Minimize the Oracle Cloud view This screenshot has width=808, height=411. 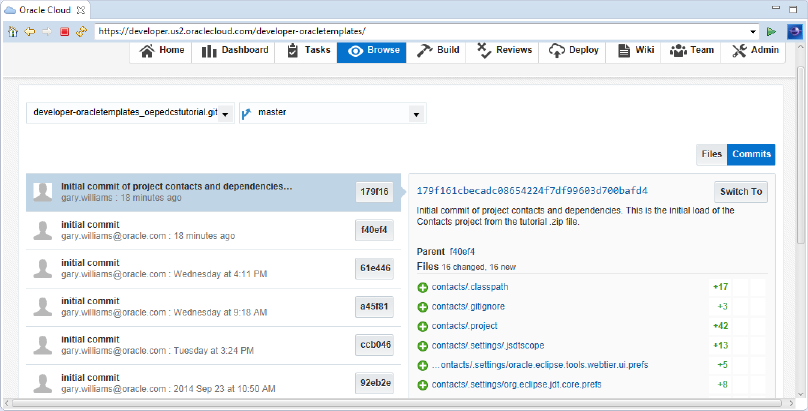pyautogui.click(x=776, y=8)
